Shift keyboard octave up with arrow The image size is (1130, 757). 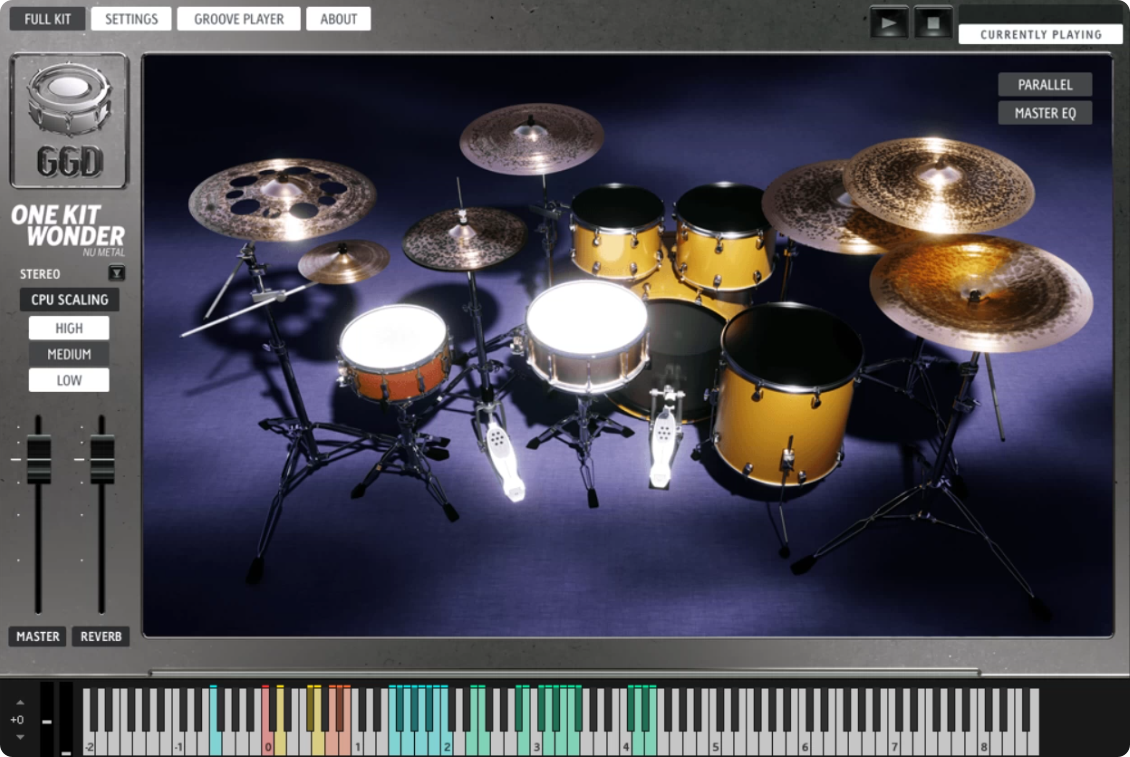(x=20, y=702)
